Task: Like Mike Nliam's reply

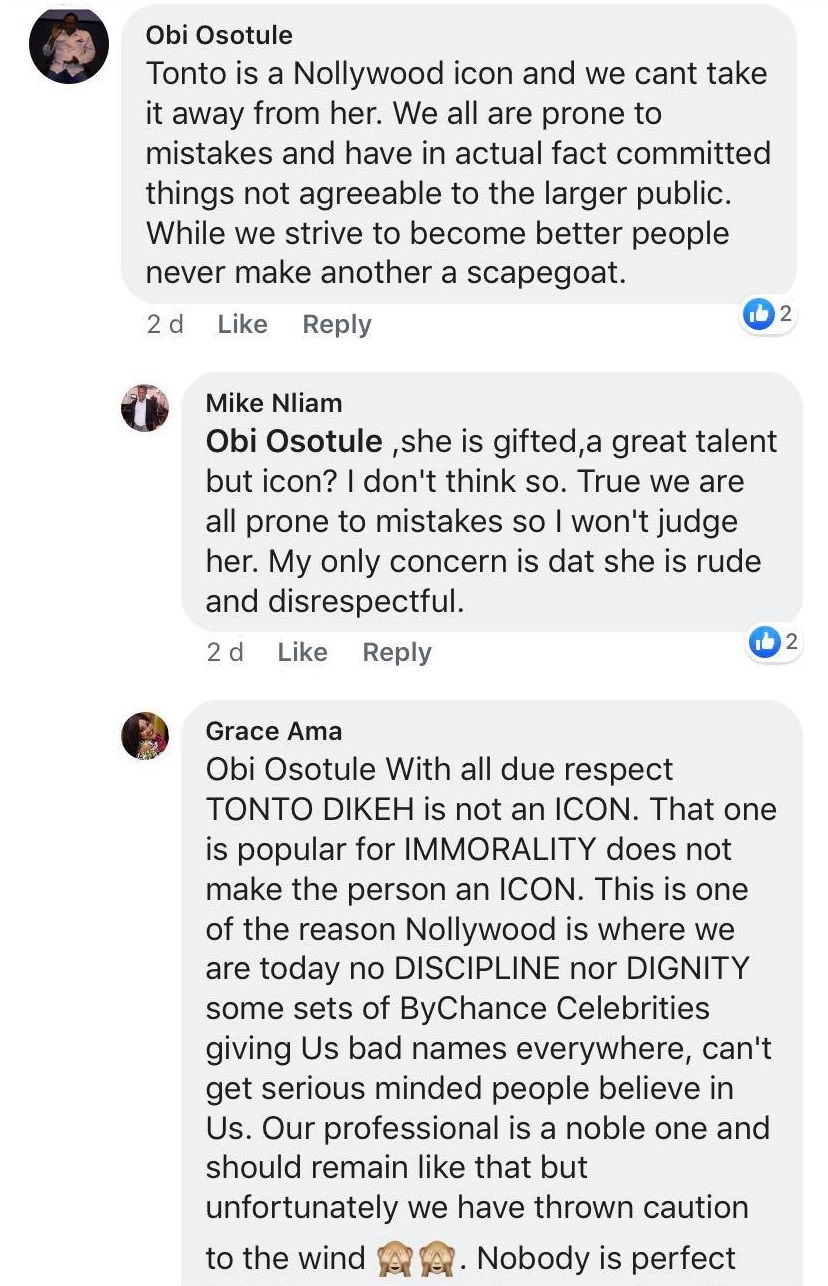Action: 302,652
